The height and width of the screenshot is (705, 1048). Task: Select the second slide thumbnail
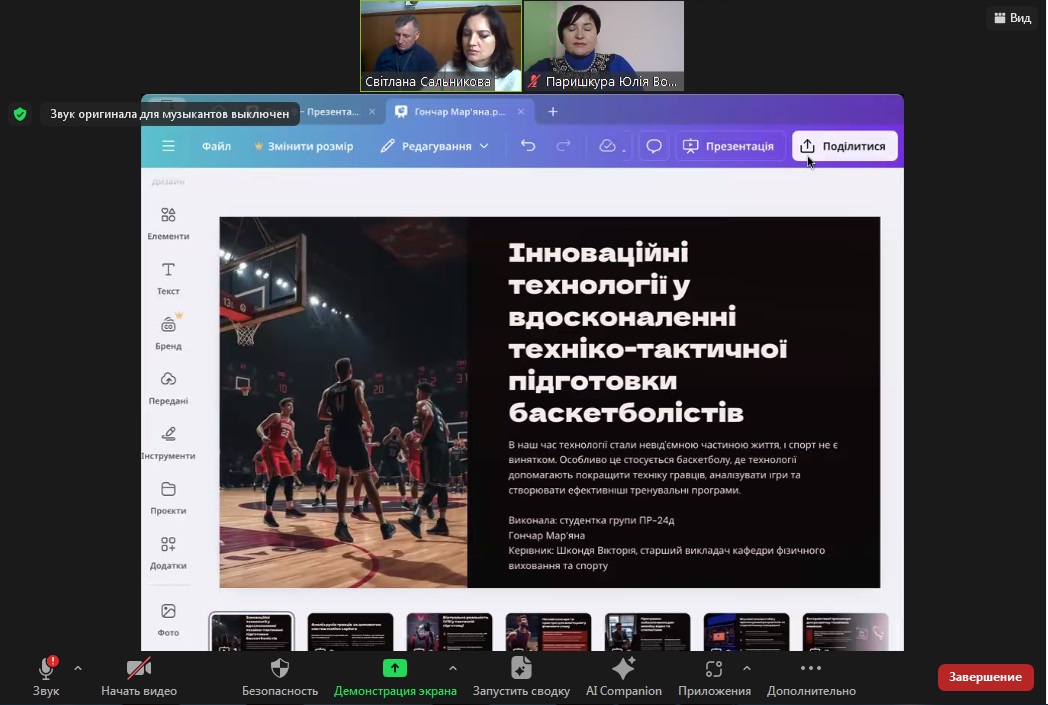point(350,632)
